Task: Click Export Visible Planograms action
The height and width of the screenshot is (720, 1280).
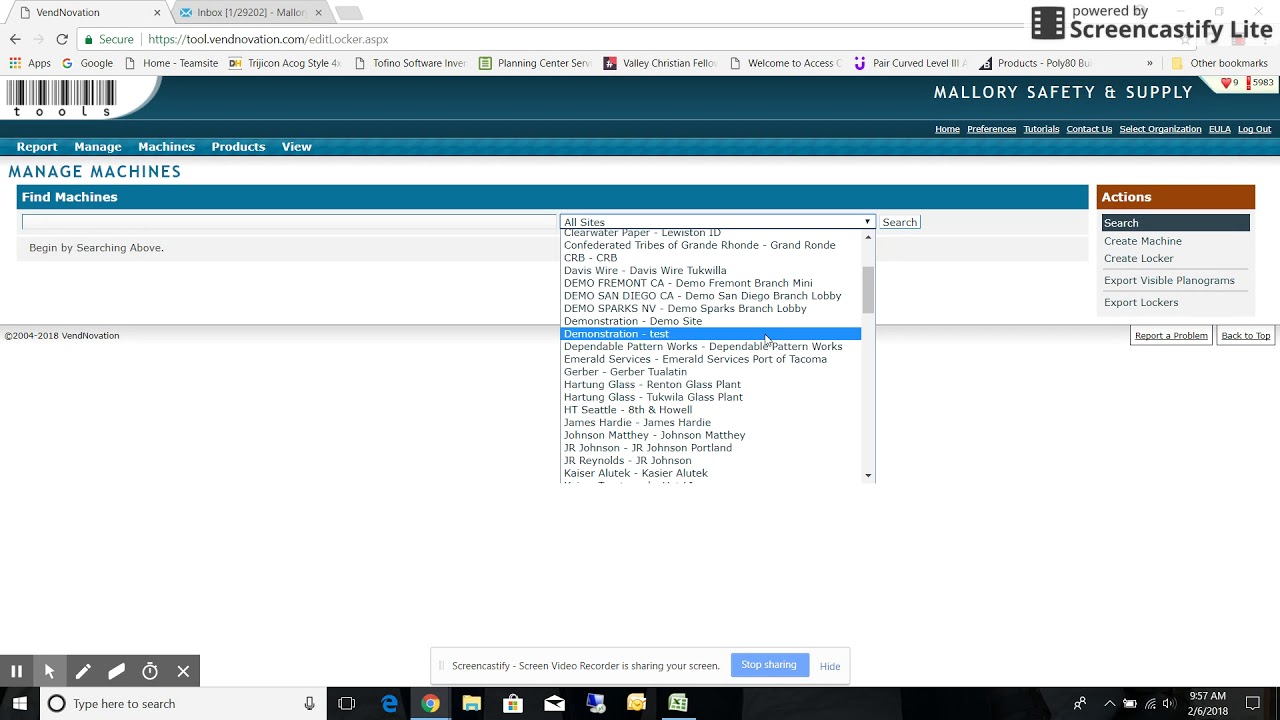Action: tap(1169, 281)
